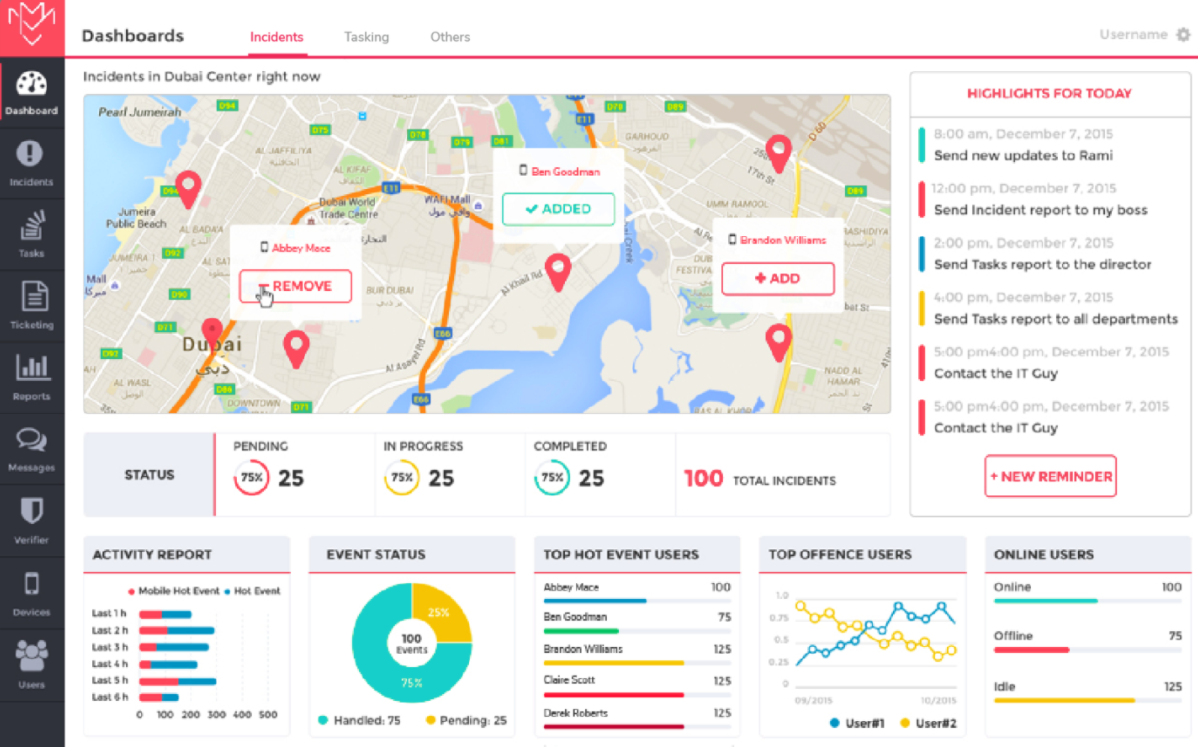Remove Abbey Mace via the map popup
Image resolution: width=1198 pixels, height=747 pixels.
(x=297, y=286)
